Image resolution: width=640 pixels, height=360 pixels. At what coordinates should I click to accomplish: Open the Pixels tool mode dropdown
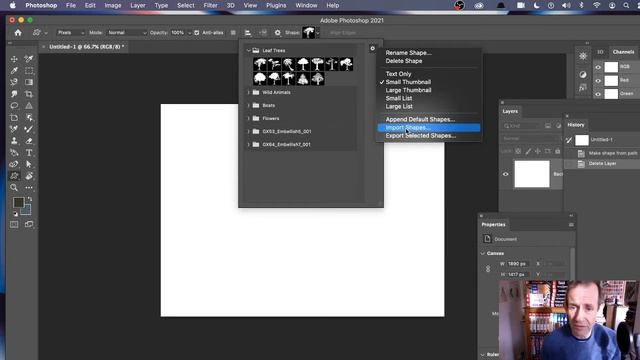pyautogui.click(x=71, y=33)
